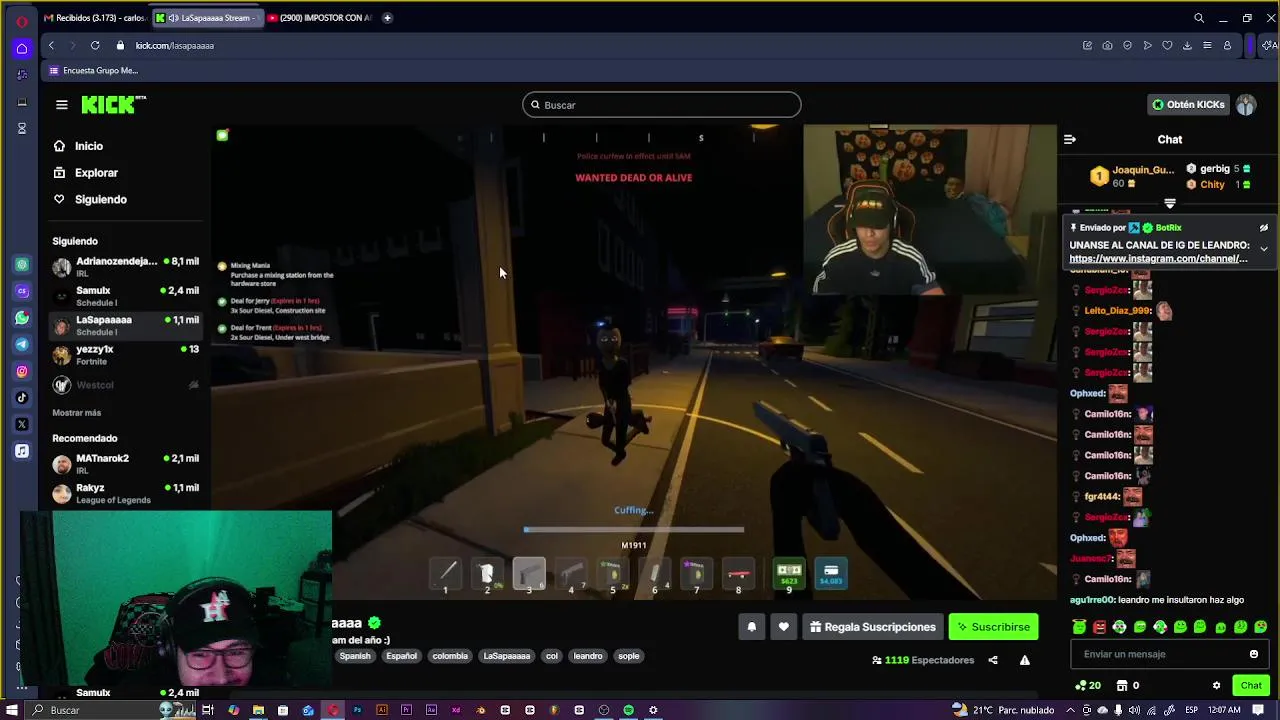This screenshot has width=1280, height=720.
Task: Click Regala Suscripciones button
Action: click(x=872, y=627)
